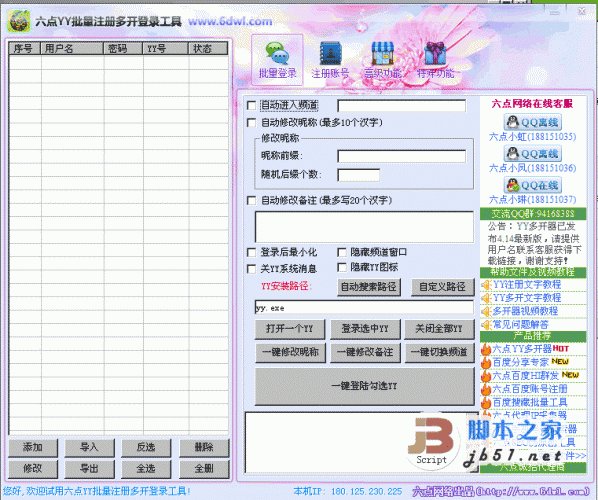Click the 一键修改备注 button

tap(365, 352)
